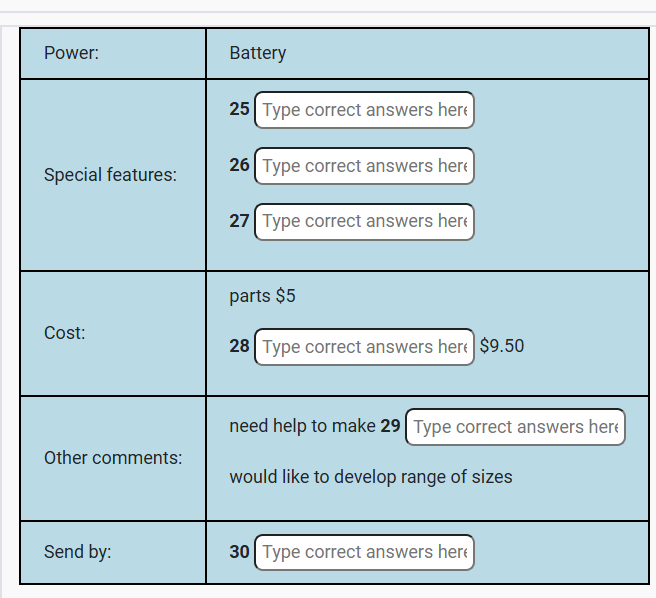Image resolution: width=656 pixels, height=598 pixels.
Task: Click the bold number 28 label
Action: (x=239, y=346)
